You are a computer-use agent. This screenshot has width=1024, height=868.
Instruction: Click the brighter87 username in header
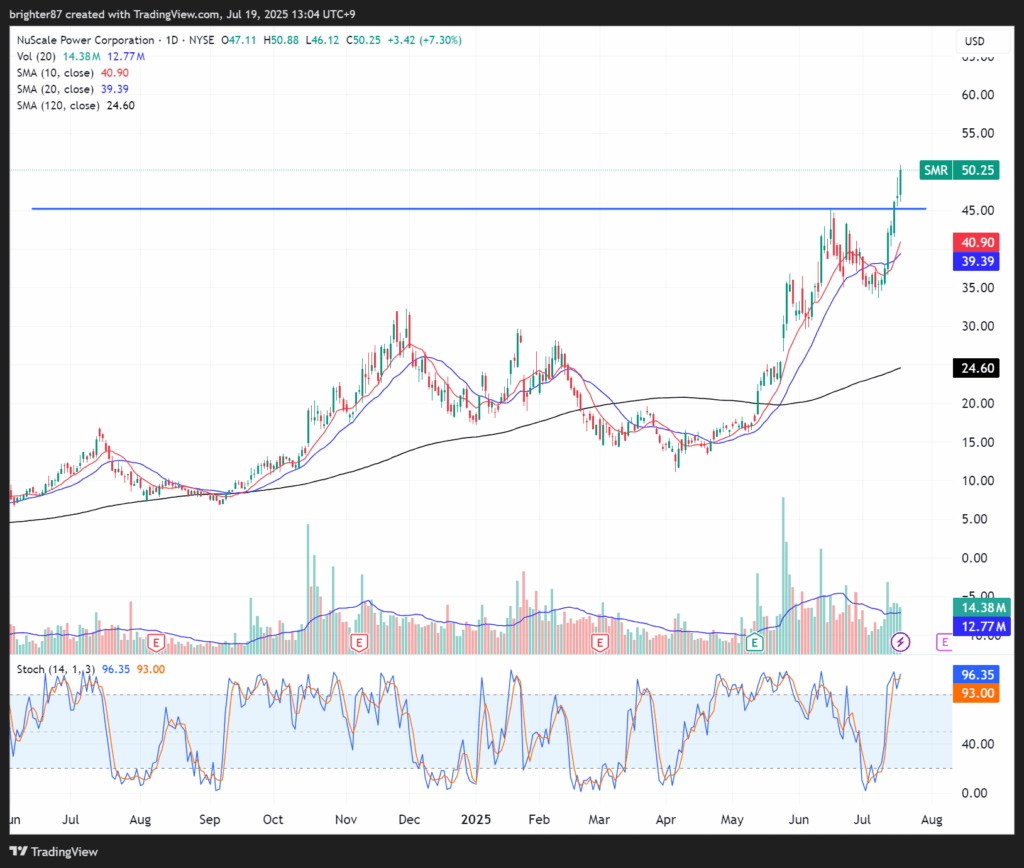(36, 14)
